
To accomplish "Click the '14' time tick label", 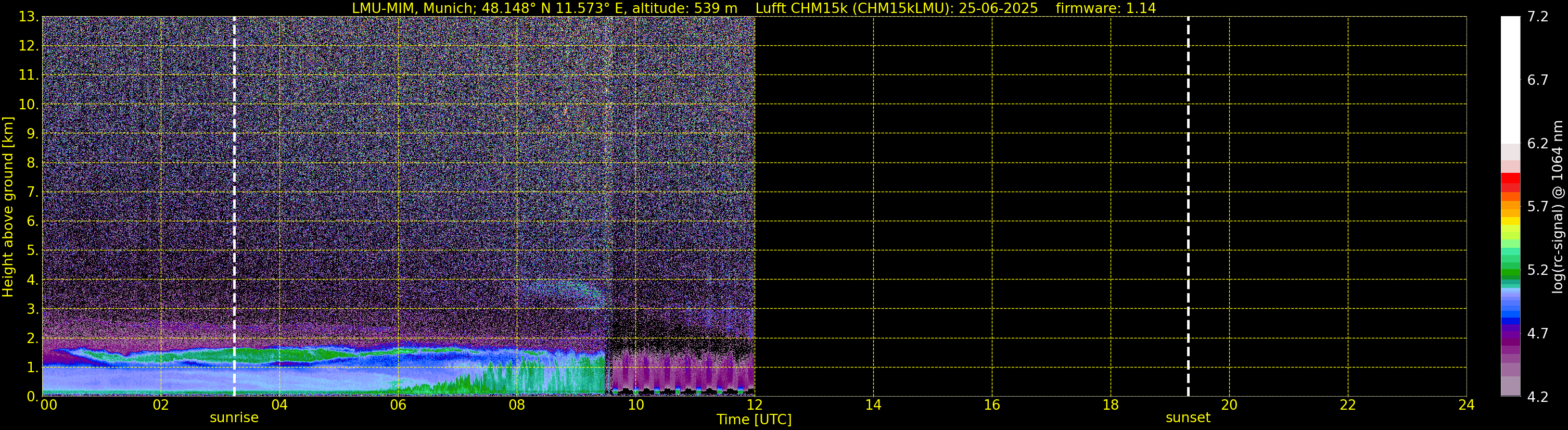I will pos(873,405).
